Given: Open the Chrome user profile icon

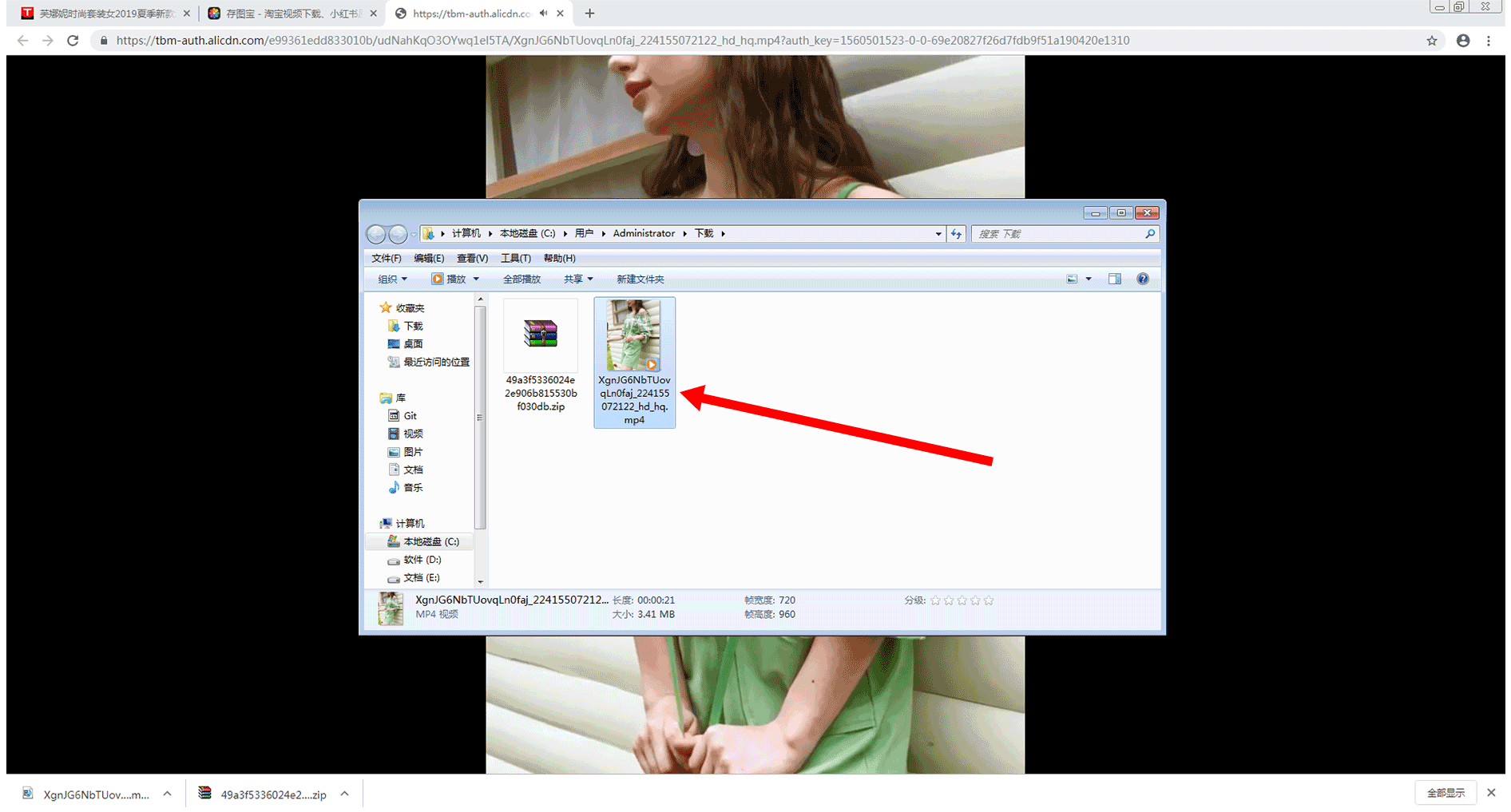Looking at the screenshot, I should pos(1463,41).
